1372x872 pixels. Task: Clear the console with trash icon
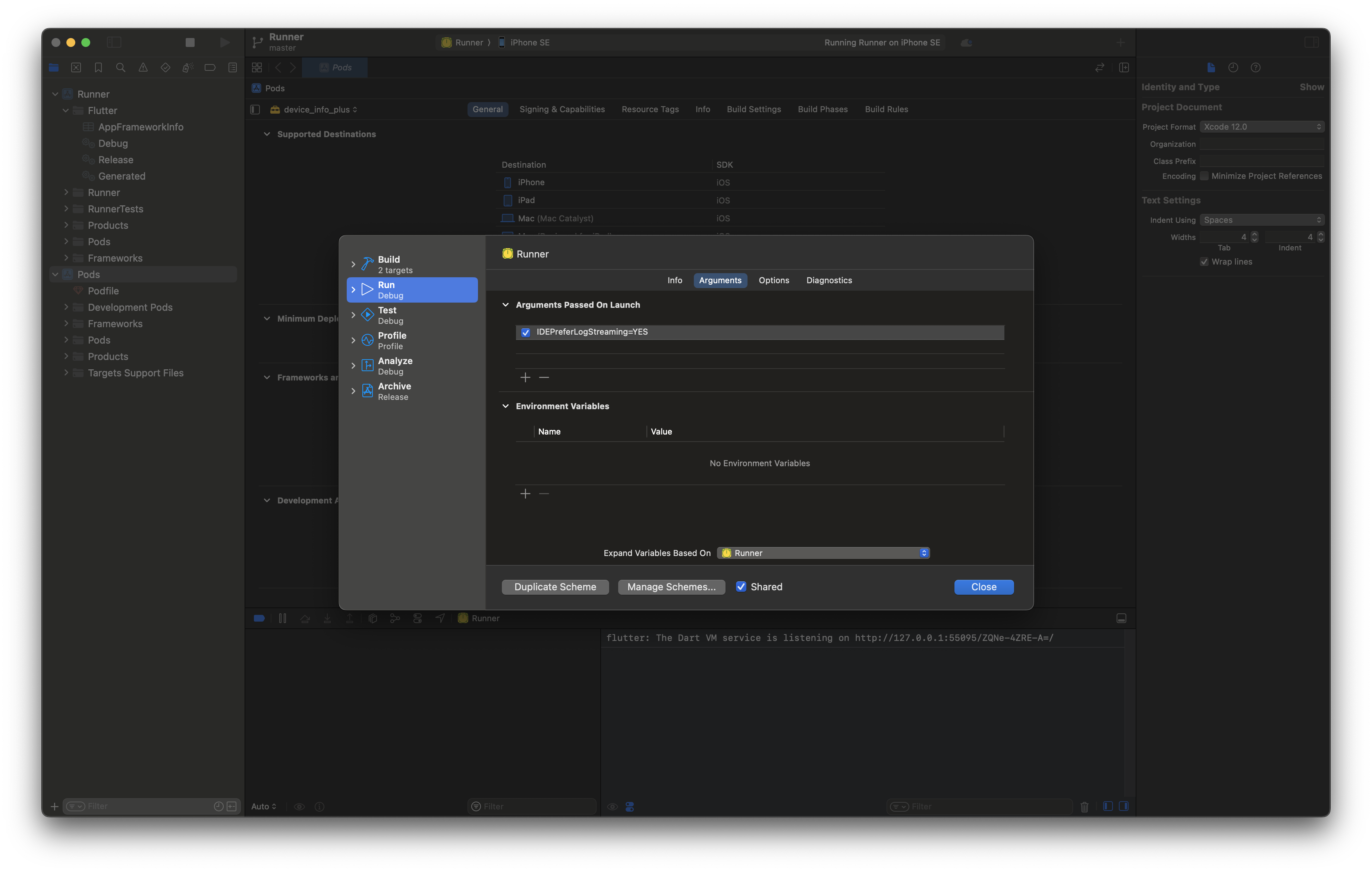click(x=1084, y=806)
